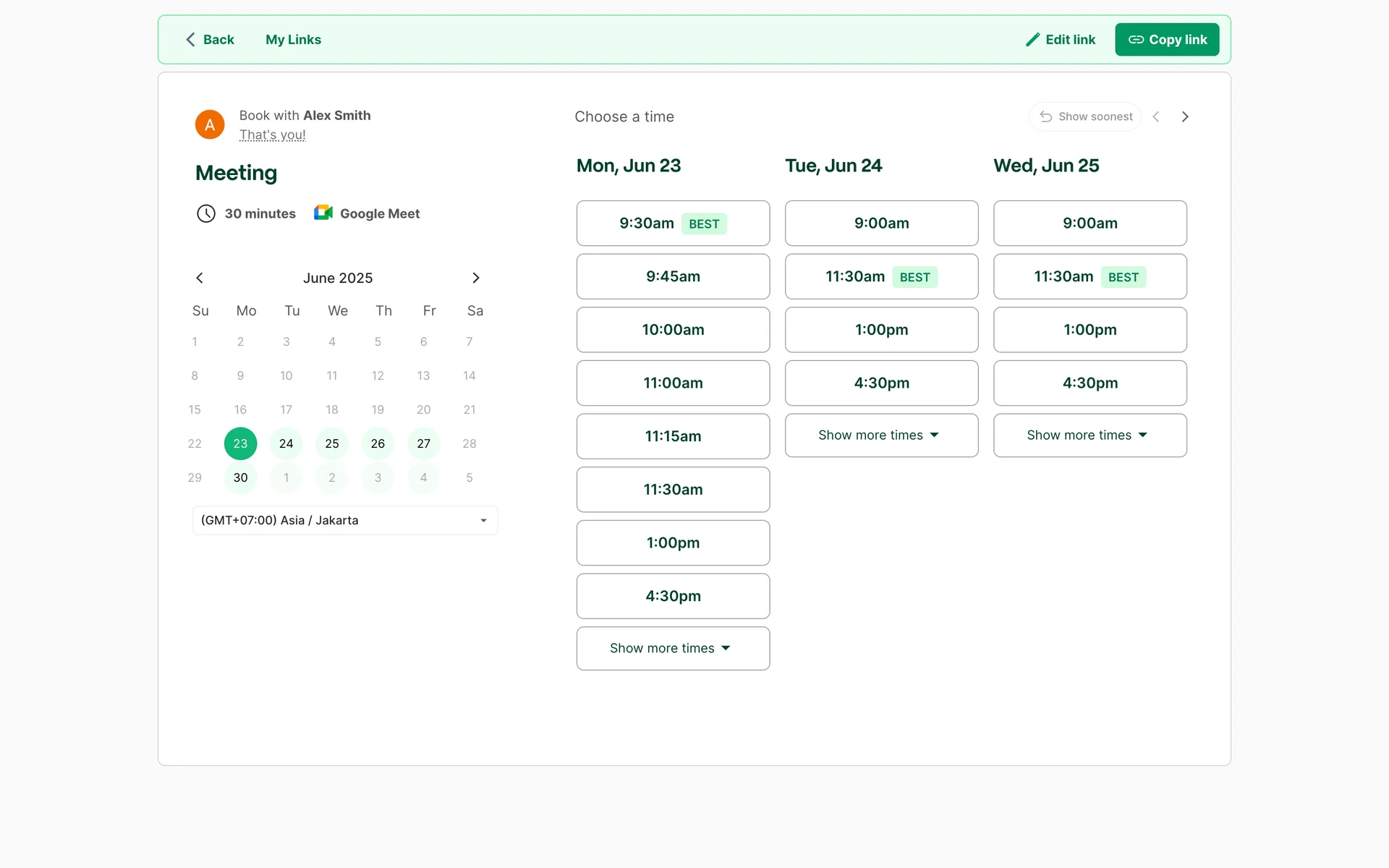1389x868 pixels.
Task: Choose the 11:30am BEST slot on Wed, Jun 25
Action: tap(1089, 276)
